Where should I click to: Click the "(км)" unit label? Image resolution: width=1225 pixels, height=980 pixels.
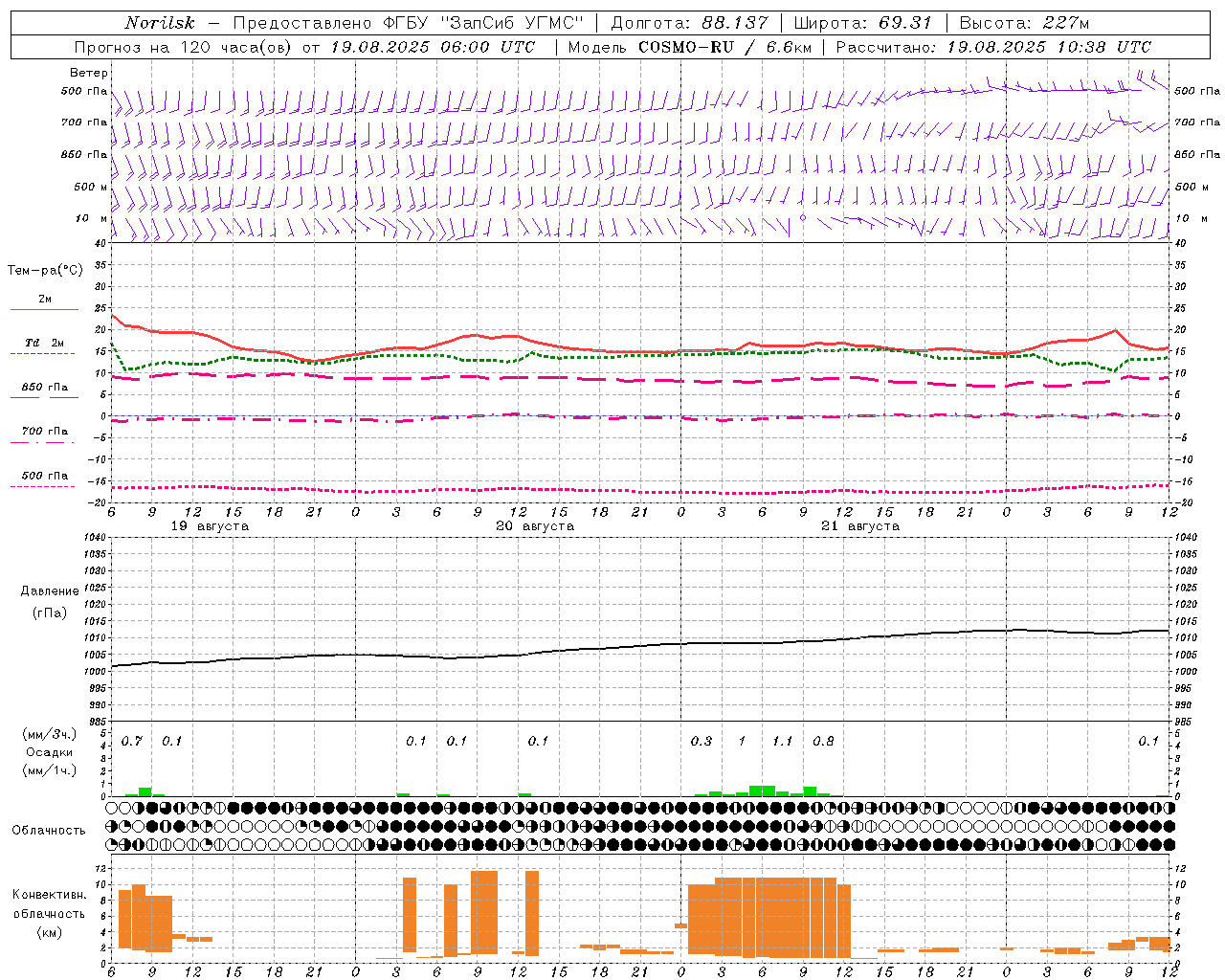click(x=50, y=932)
